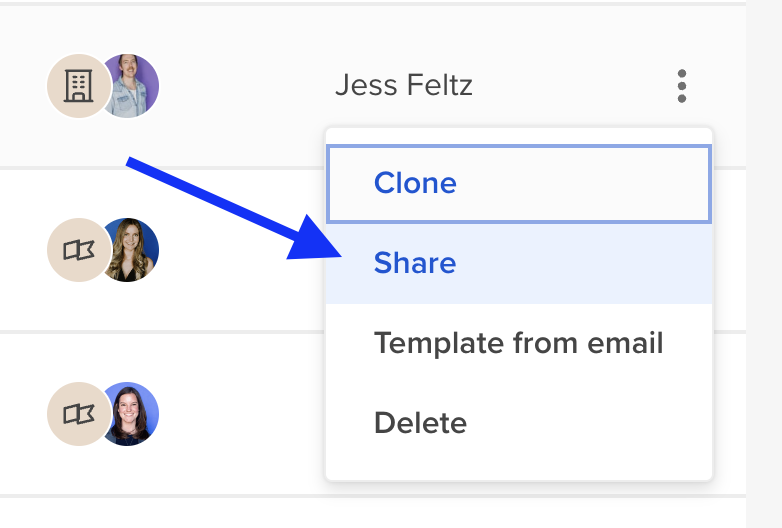Viewport: 782px width, 528px height.
Task: Click the partially visible row at the bottom
Action: pos(373,513)
